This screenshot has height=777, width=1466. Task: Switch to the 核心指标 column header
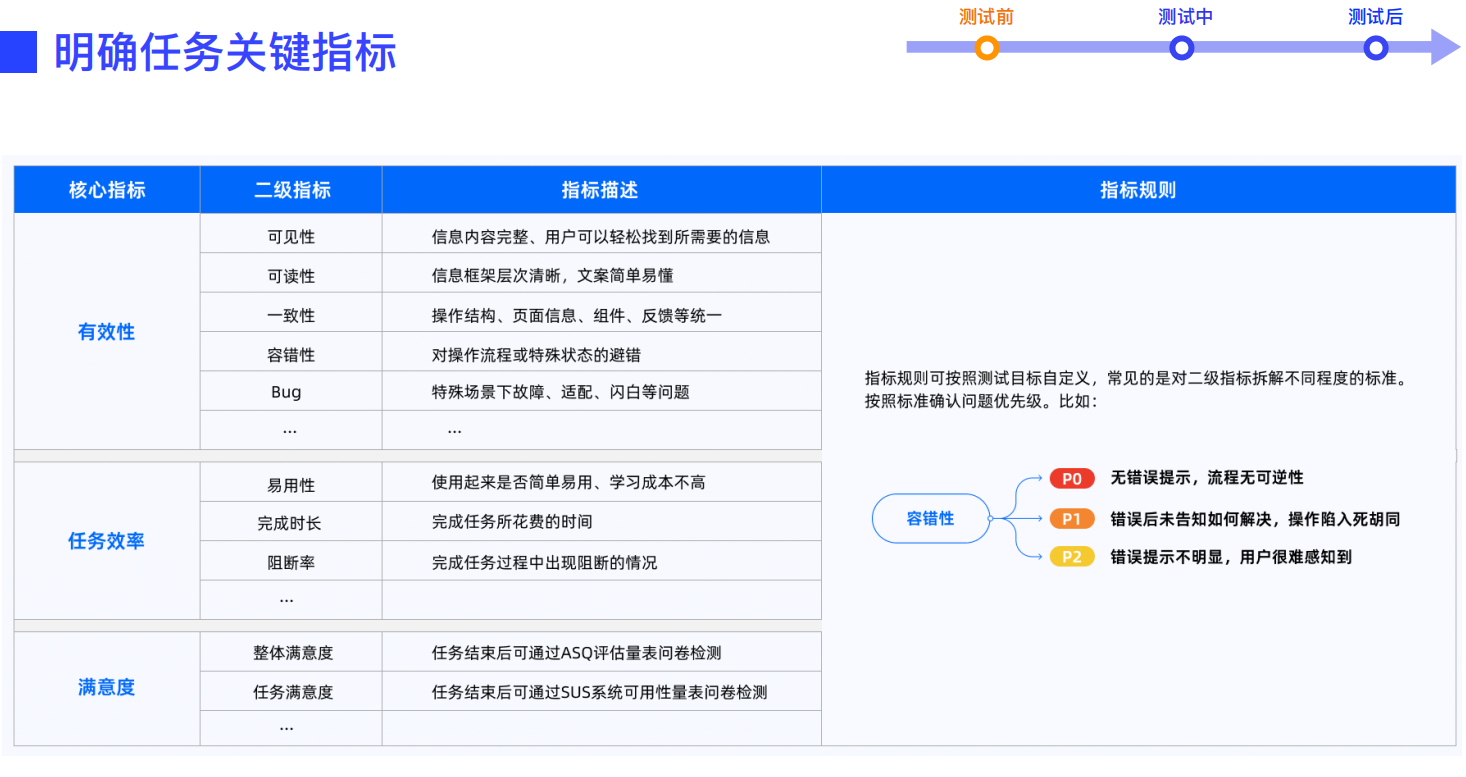(106, 189)
